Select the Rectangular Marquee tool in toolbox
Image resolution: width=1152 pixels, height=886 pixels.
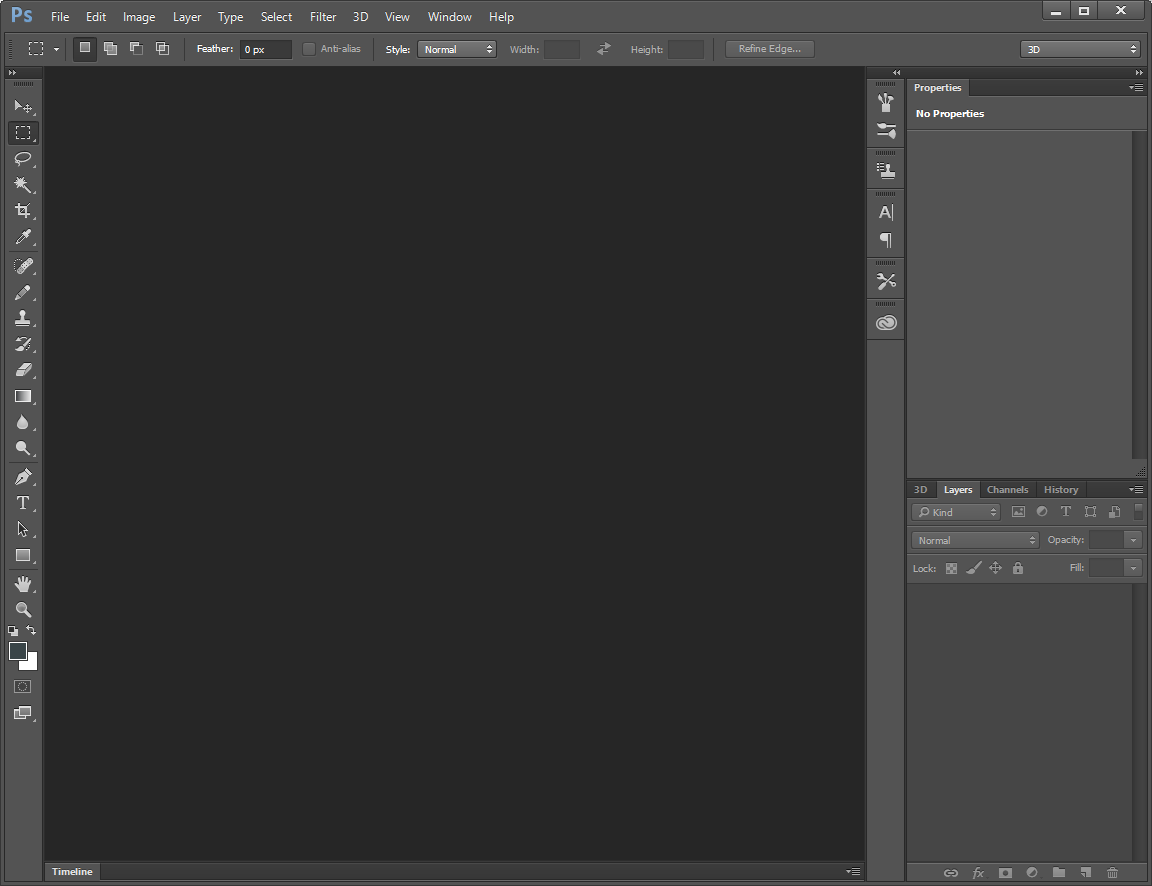tap(23, 133)
